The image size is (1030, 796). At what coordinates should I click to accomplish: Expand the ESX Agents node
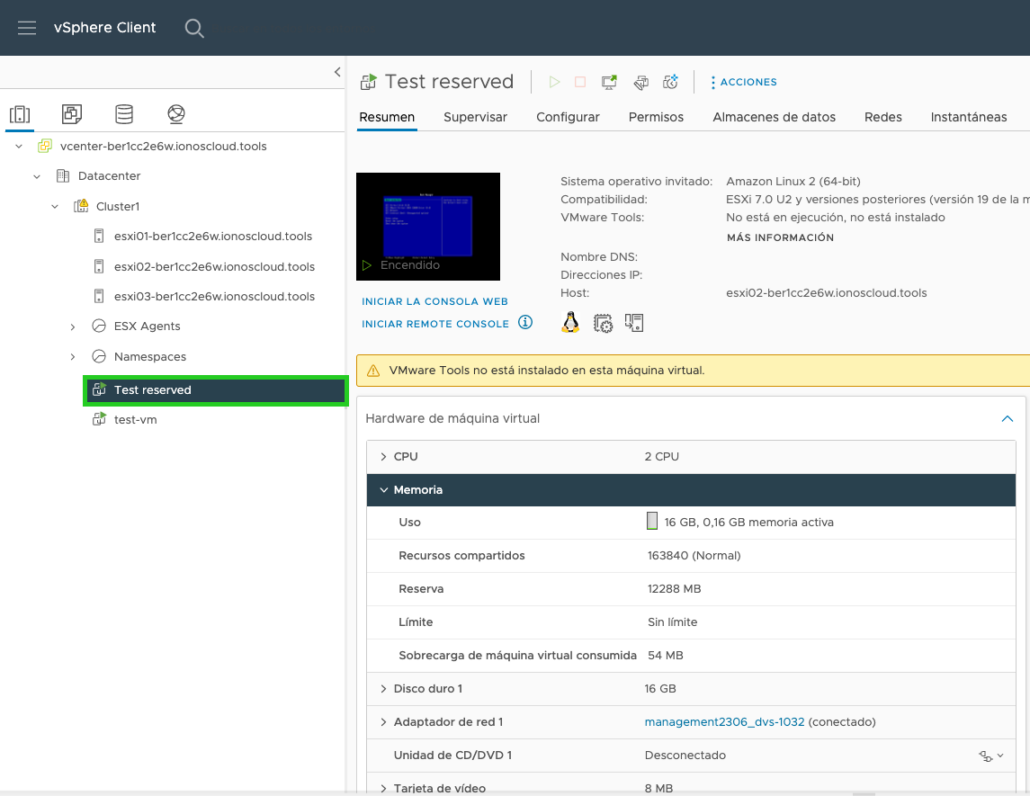73,326
